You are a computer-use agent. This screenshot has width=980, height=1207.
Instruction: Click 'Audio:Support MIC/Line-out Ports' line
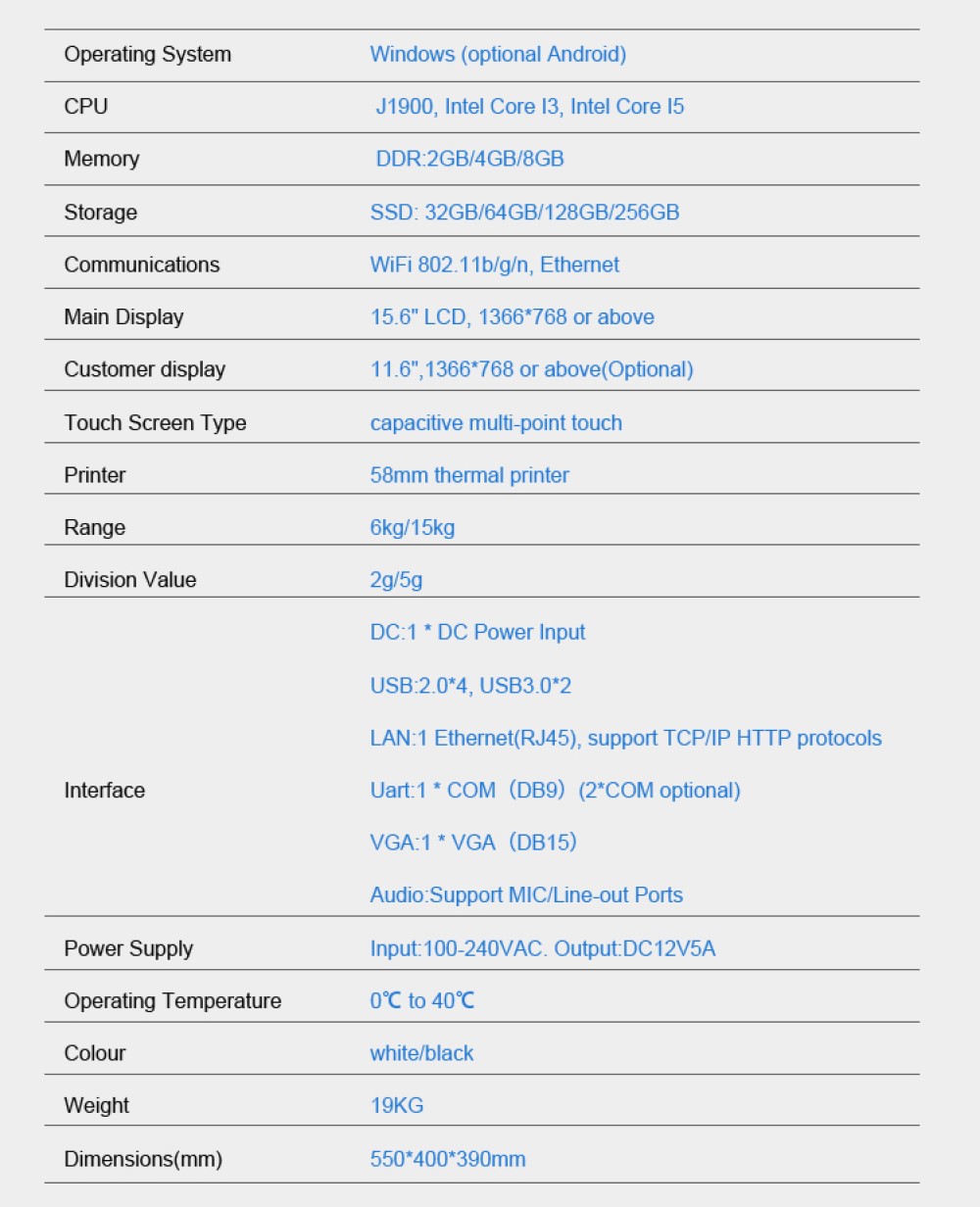pos(526,895)
